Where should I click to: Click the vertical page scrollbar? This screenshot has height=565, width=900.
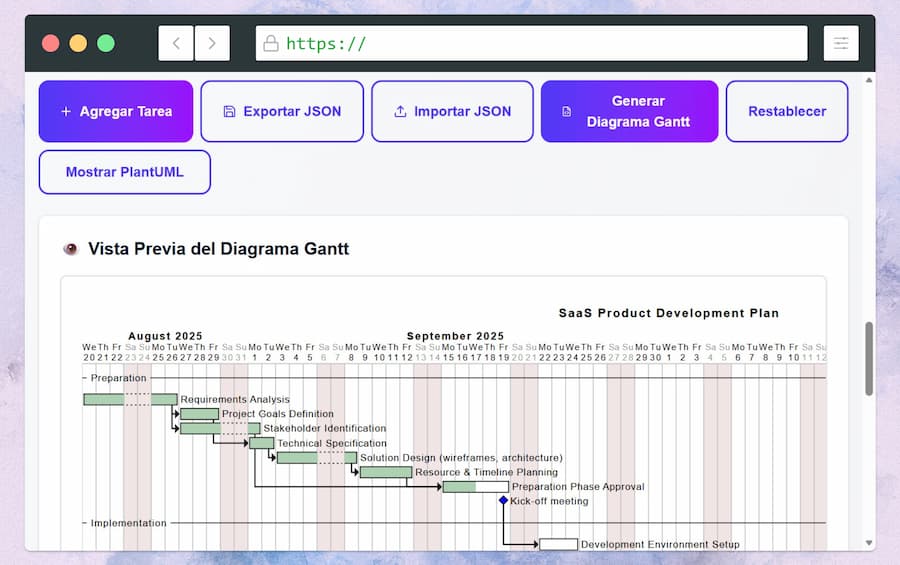(x=868, y=358)
